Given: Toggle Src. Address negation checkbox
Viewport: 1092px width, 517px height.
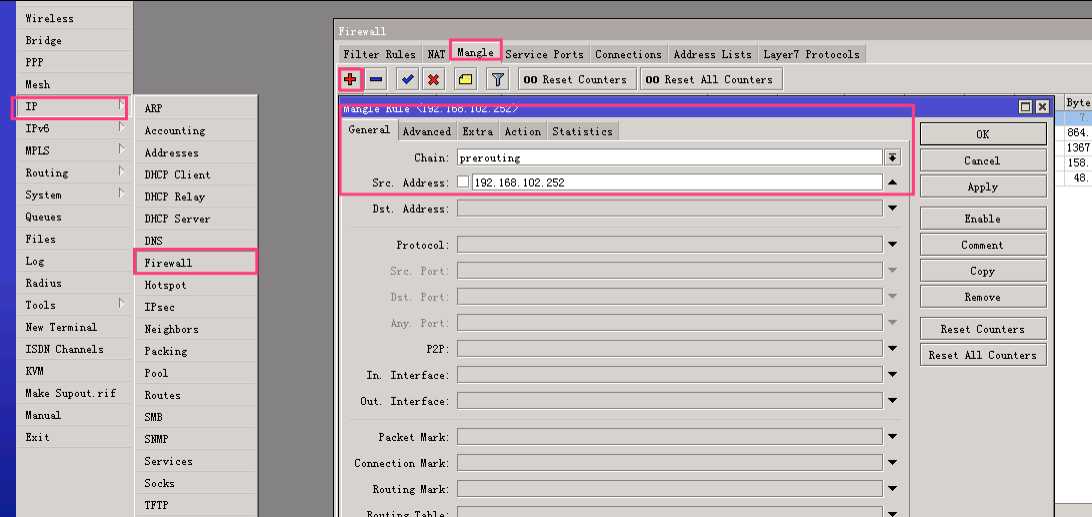Looking at the screenshot, I should [x=463, y=183].
